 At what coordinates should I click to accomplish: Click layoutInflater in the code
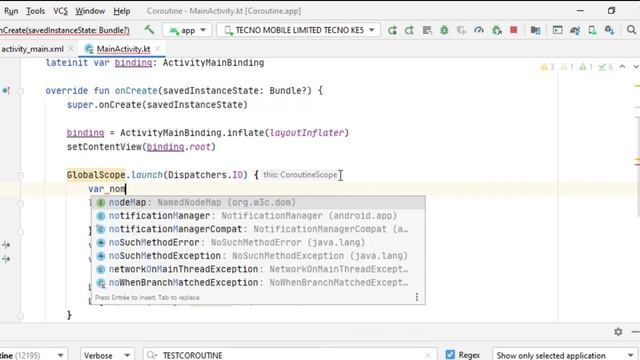click(307, 133)
